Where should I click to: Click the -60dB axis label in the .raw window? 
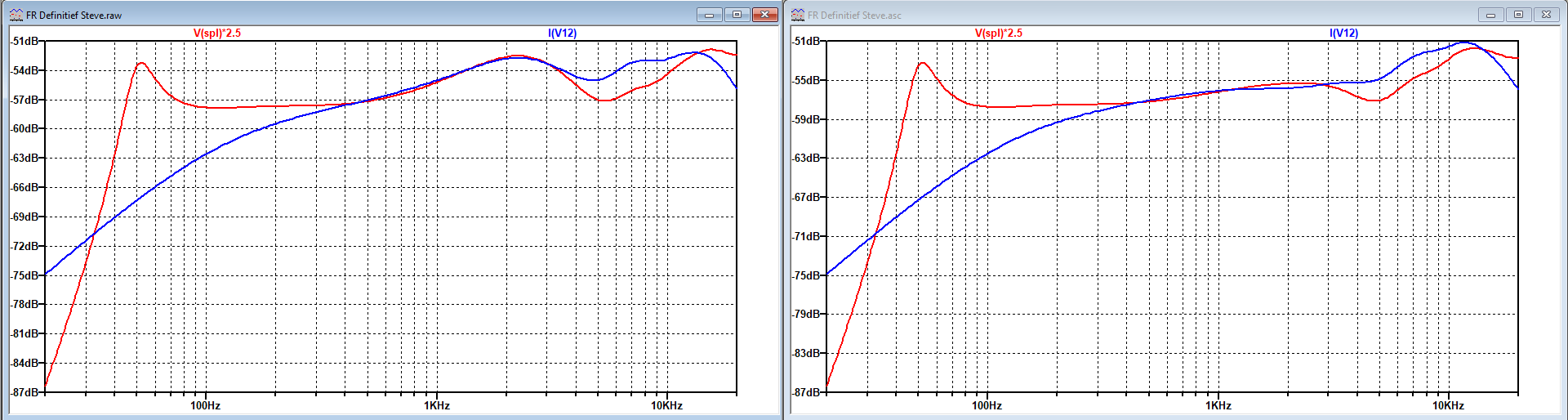pos(24,128)
